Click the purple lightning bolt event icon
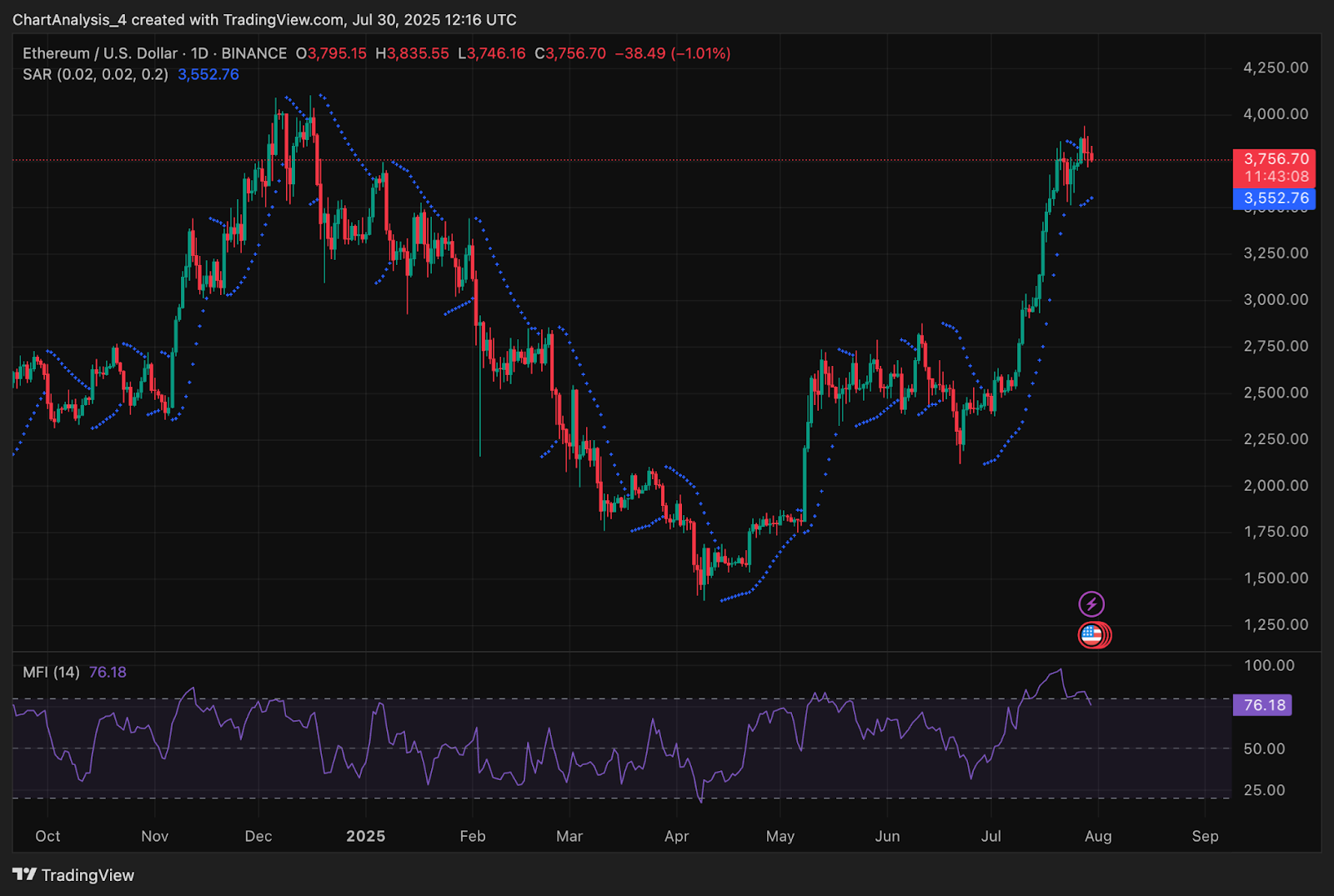1334x896 pixels. click(1091, 603)
